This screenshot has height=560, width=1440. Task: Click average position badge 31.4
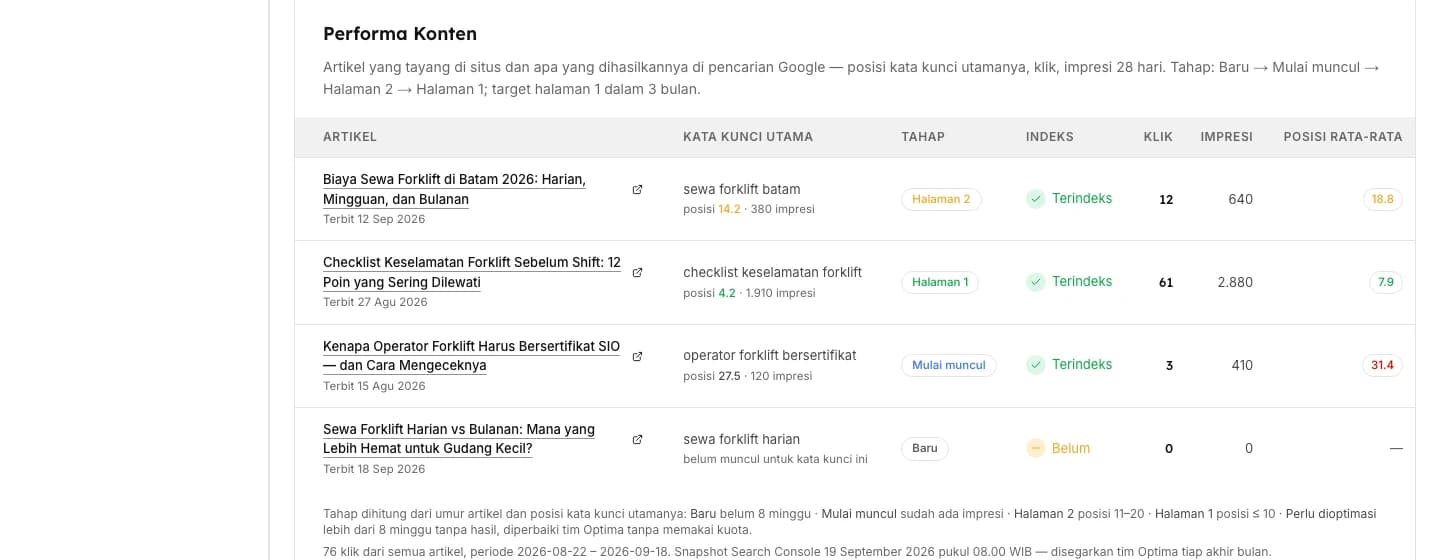1382,365
